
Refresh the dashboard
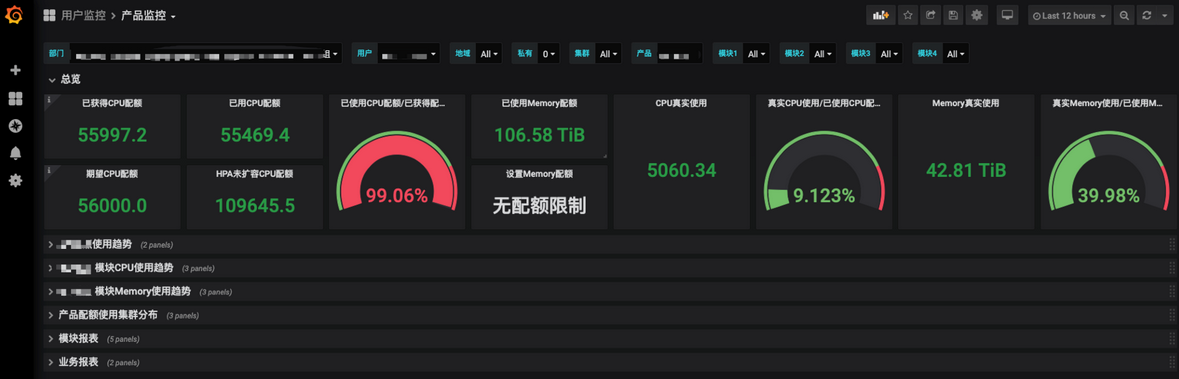pos(1146,15)
